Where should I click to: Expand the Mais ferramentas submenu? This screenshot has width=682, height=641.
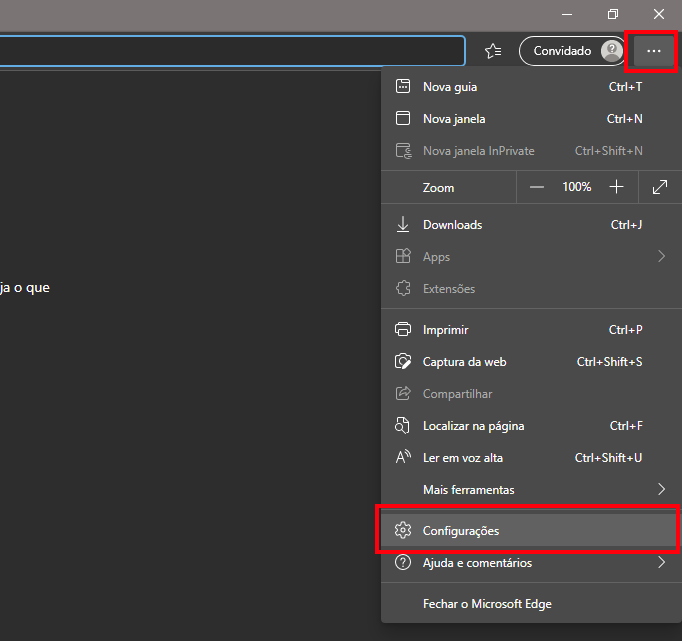point(660,490)
